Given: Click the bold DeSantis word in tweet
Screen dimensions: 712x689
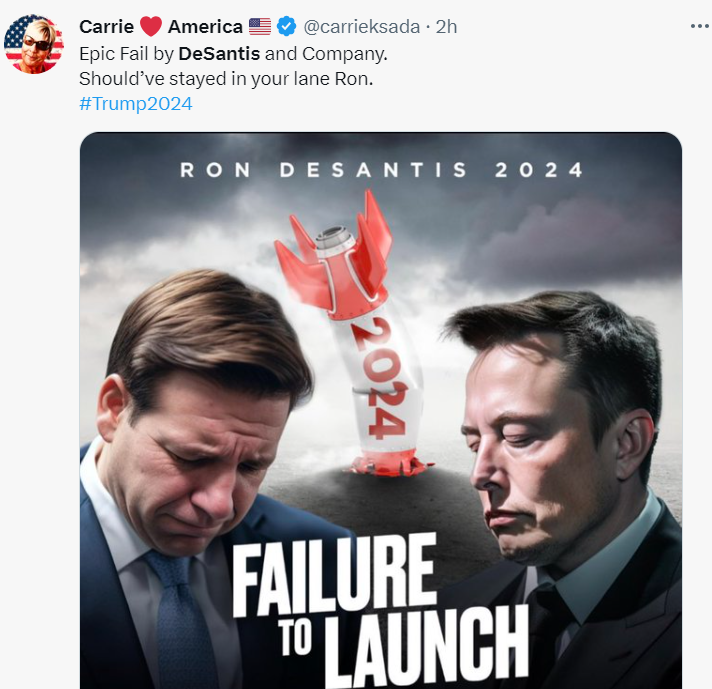Looking at the screenshot, I should coord(219,54).
